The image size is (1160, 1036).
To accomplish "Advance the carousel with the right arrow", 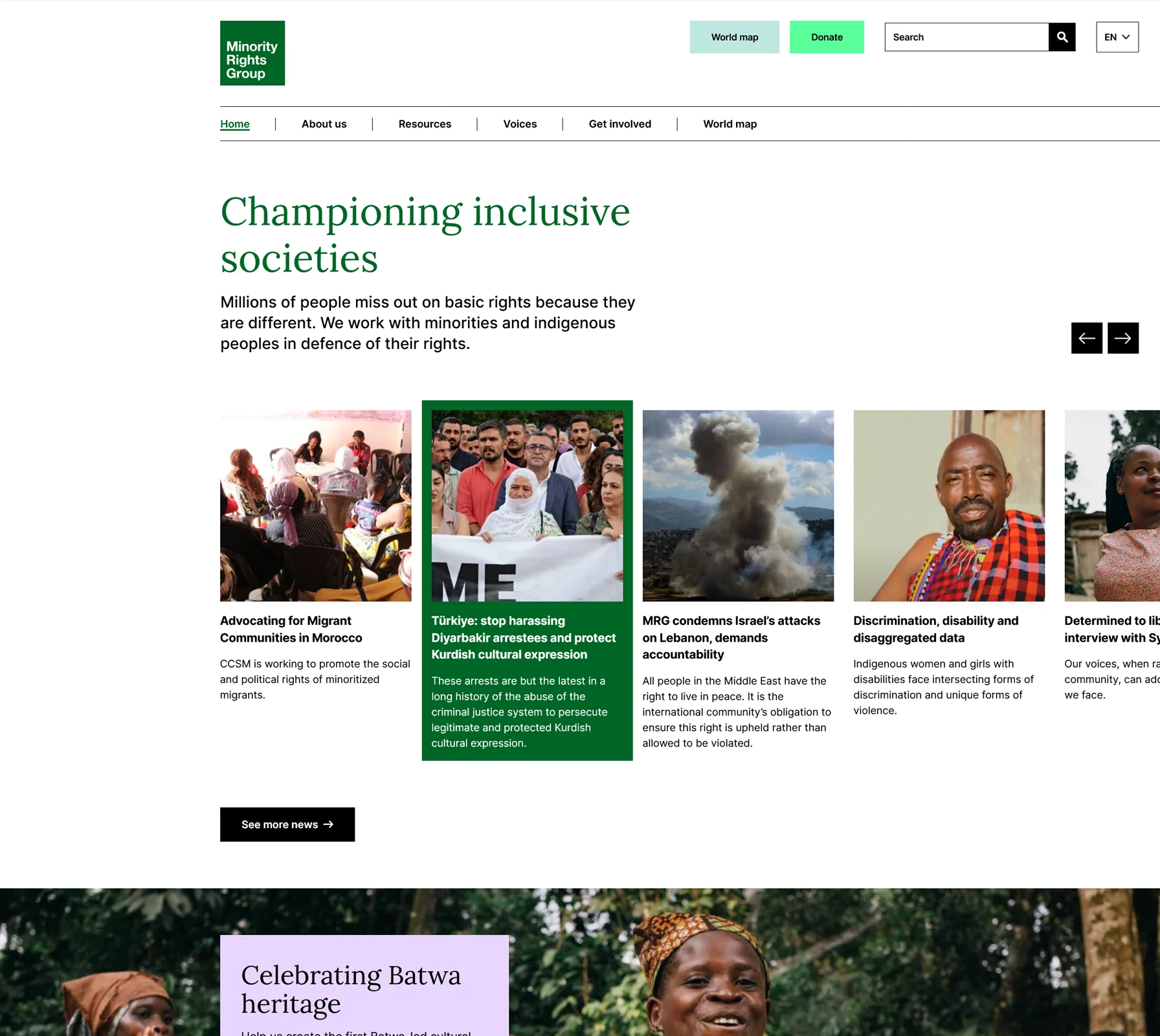I will [1123, 338].
